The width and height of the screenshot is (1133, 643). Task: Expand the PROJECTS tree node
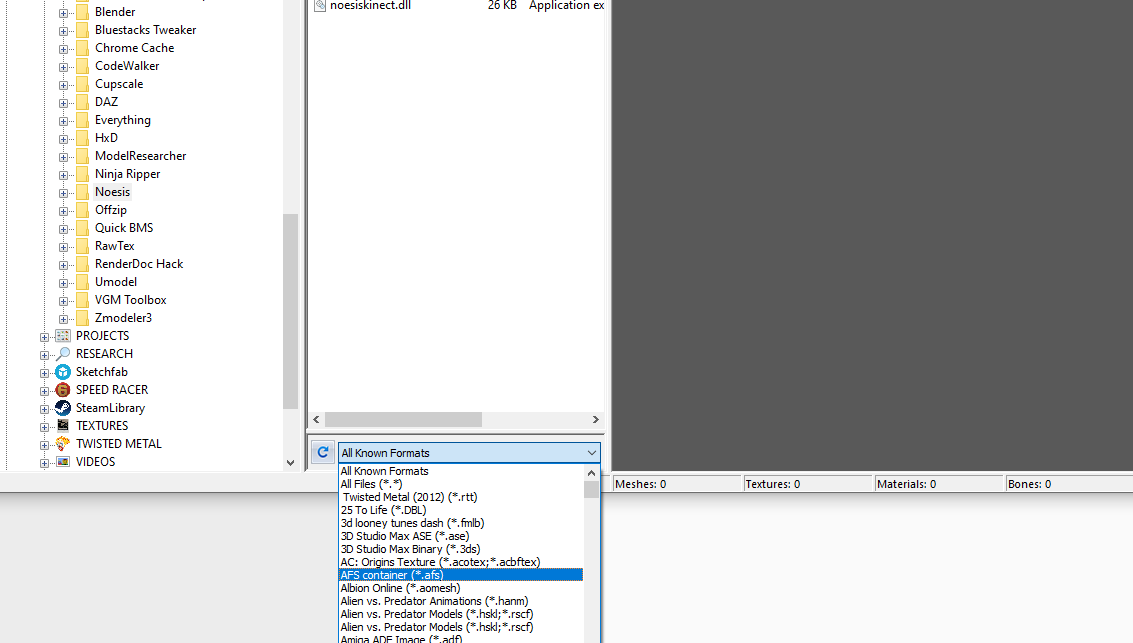tap(45, 337)
